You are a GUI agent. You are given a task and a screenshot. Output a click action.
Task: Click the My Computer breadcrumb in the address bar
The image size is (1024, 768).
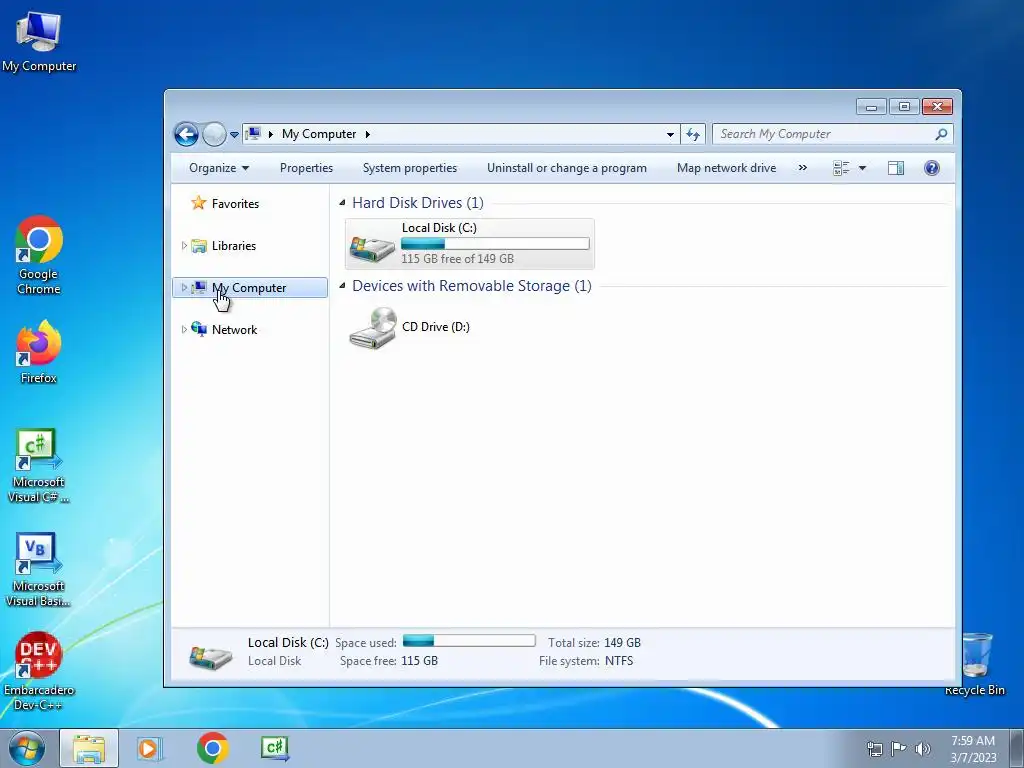point(319,134)
